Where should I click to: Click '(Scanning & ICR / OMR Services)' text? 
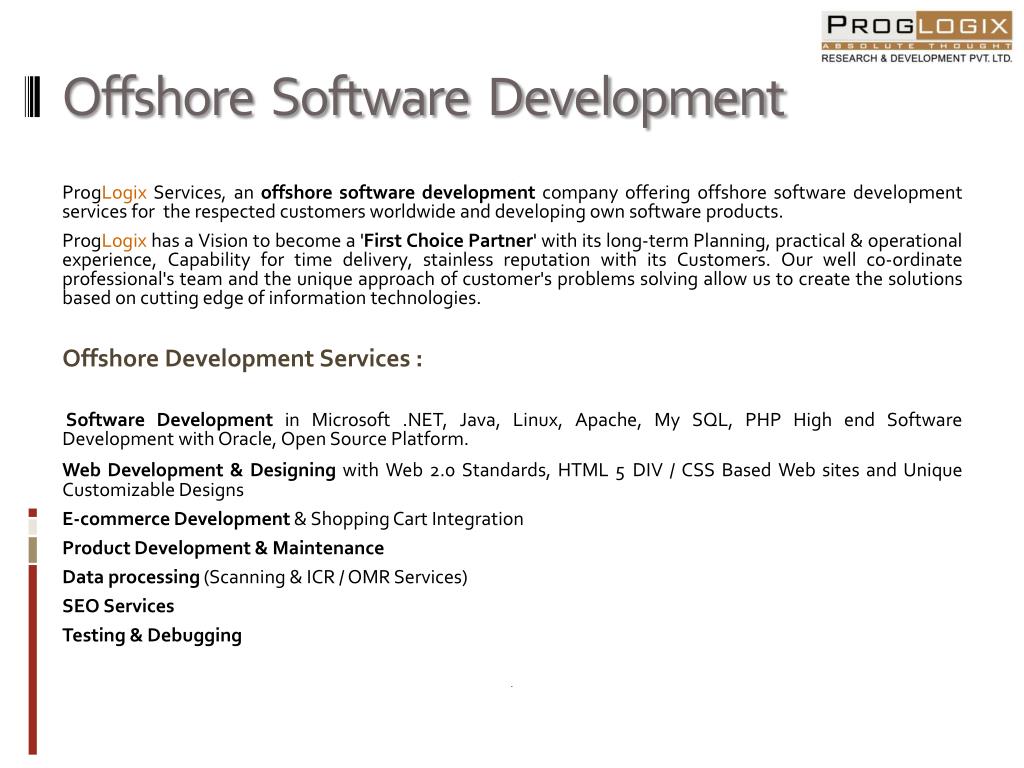tap(336, 577)
